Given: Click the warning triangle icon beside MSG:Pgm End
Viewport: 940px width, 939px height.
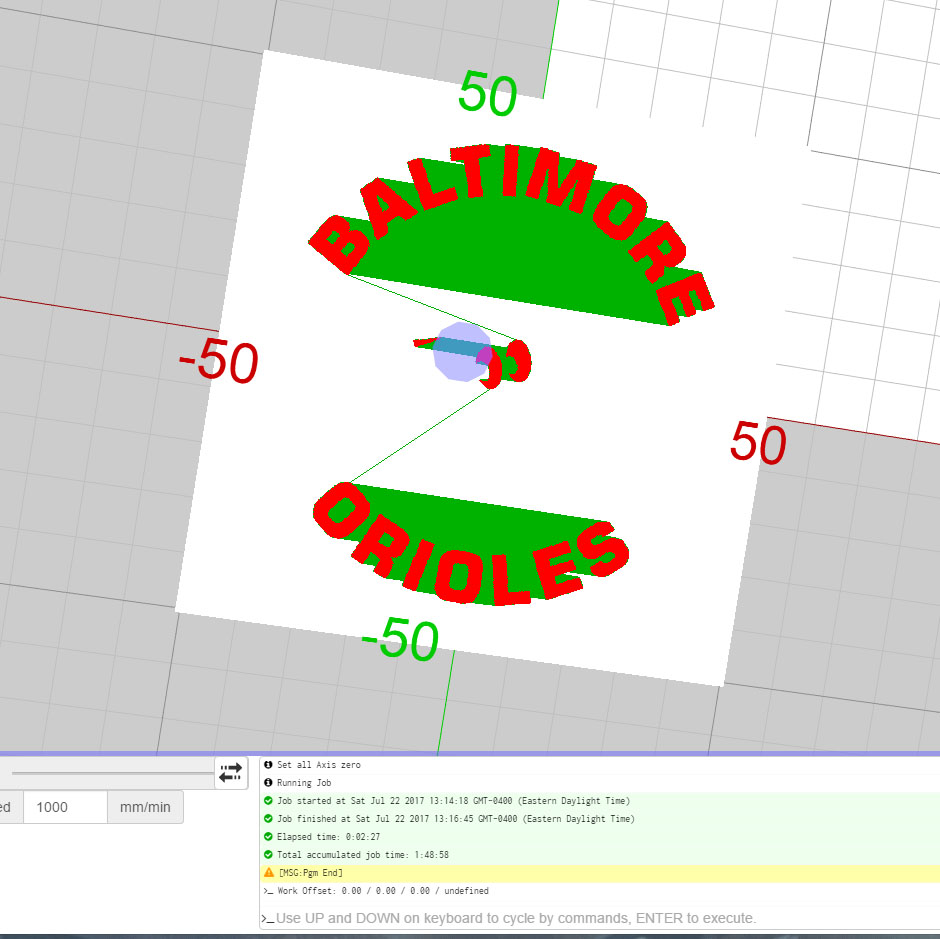Looking at the screenshot, I should pyautogui.click(x=269, y=872).
